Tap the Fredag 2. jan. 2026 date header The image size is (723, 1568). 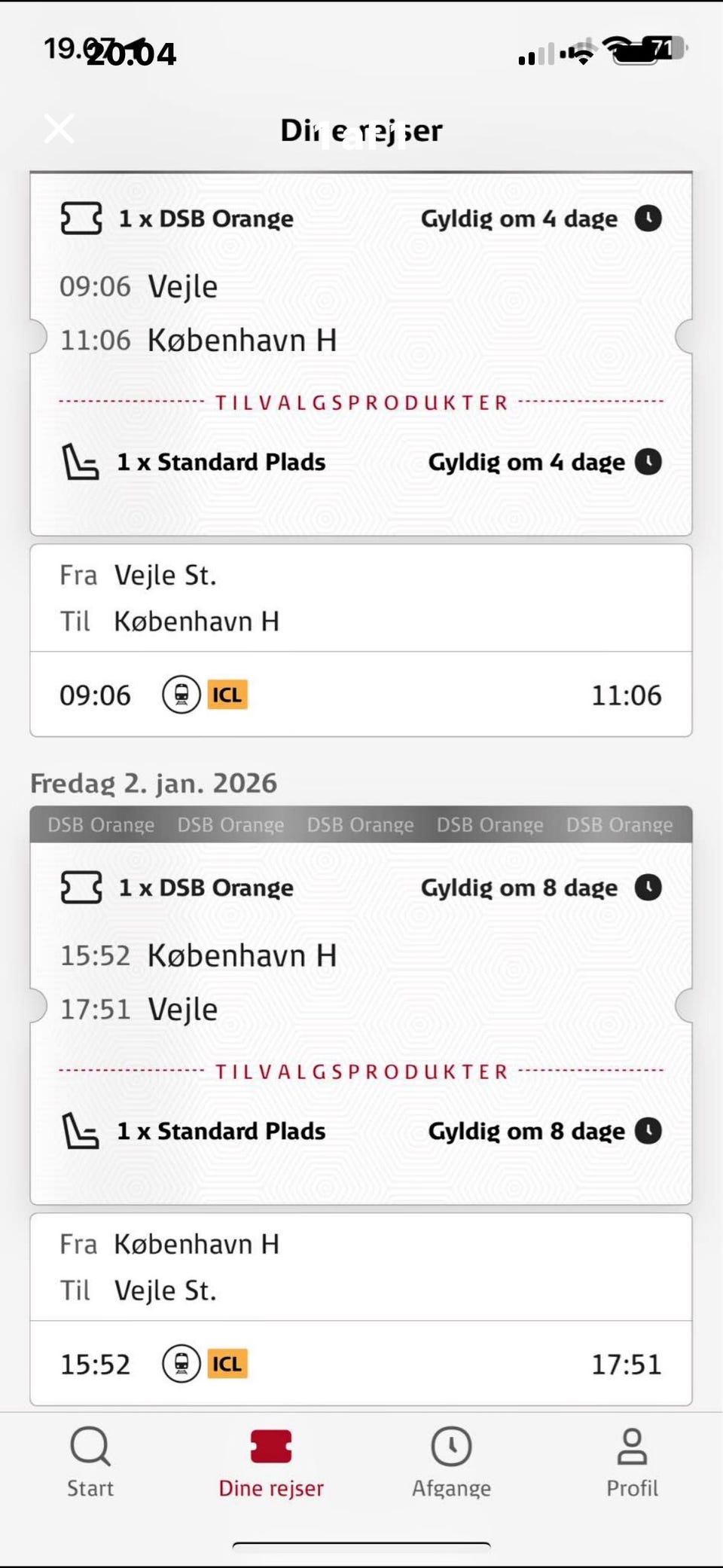tap(154, 784)
